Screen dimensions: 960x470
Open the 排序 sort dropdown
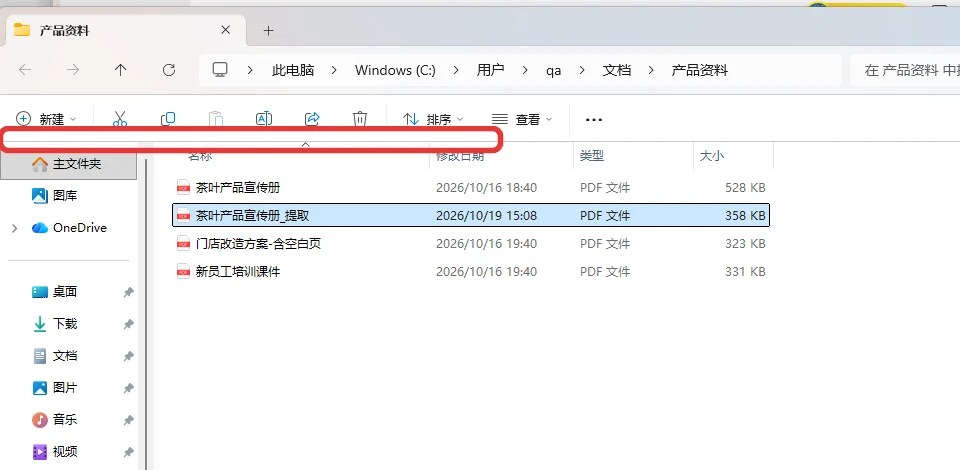433,119
